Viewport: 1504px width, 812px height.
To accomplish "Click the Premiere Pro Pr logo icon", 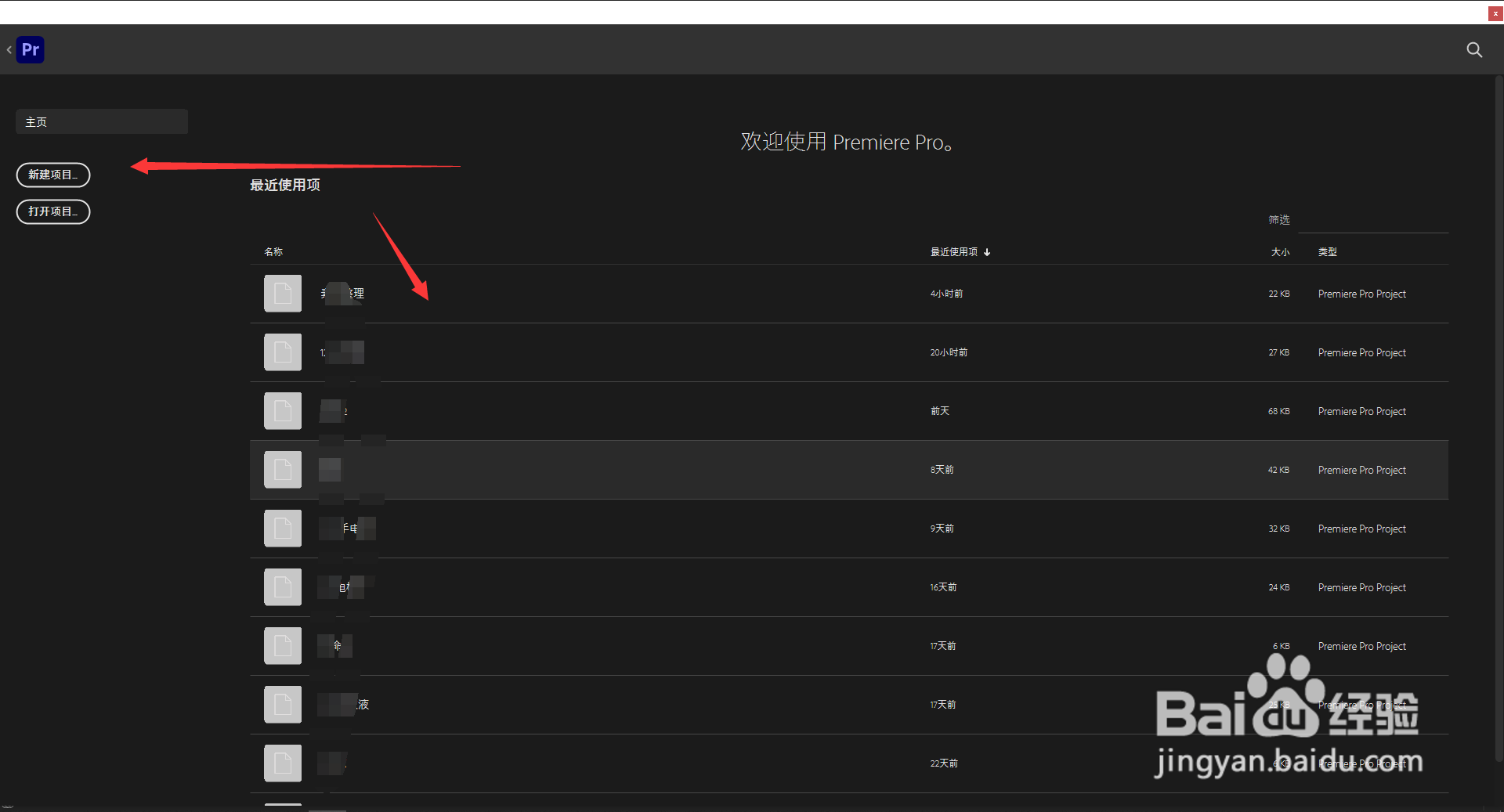I will click(x=31, y=50).
